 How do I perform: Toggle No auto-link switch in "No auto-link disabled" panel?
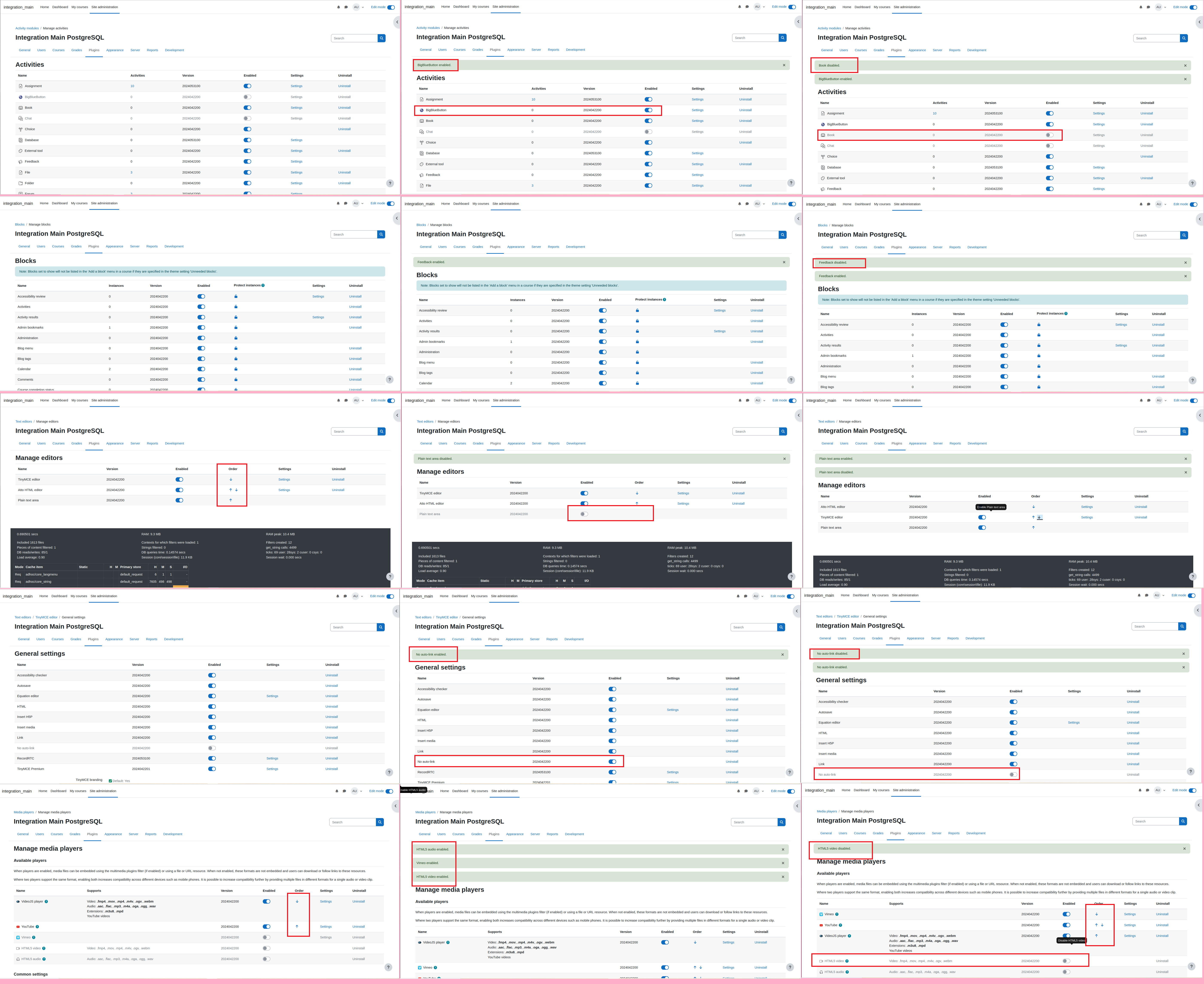1014,775
